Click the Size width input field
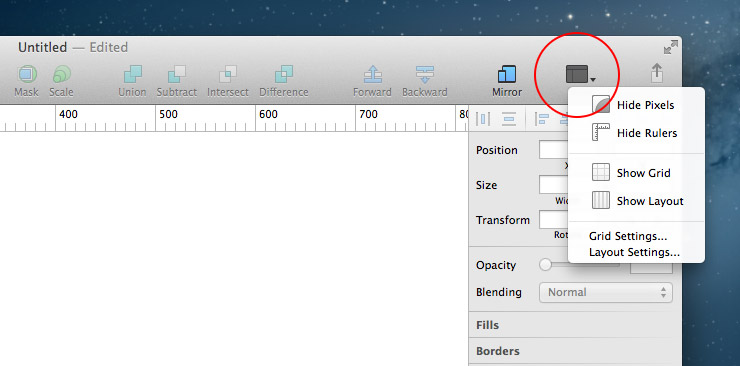740x366 pixels. [554, 185]
